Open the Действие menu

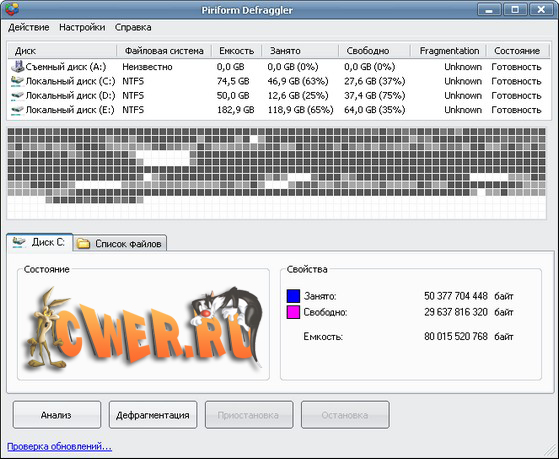tap(29, 27)
